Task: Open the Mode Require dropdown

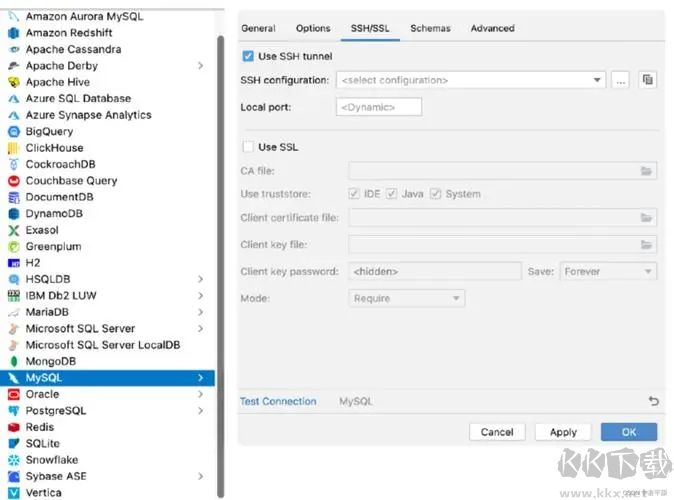Action: click(407, 298)
